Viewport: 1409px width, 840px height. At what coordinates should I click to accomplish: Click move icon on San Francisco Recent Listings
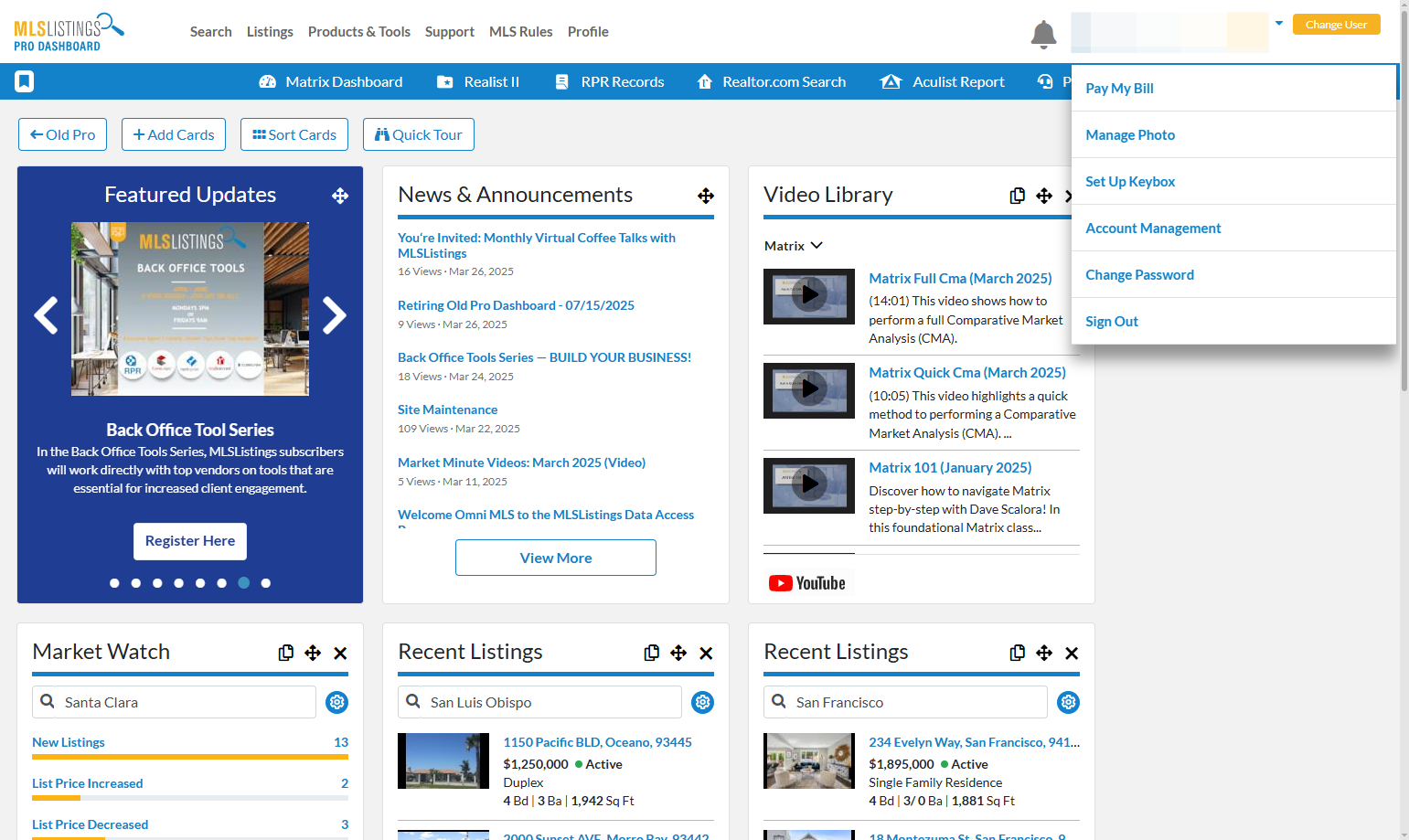click(1044, 653)
